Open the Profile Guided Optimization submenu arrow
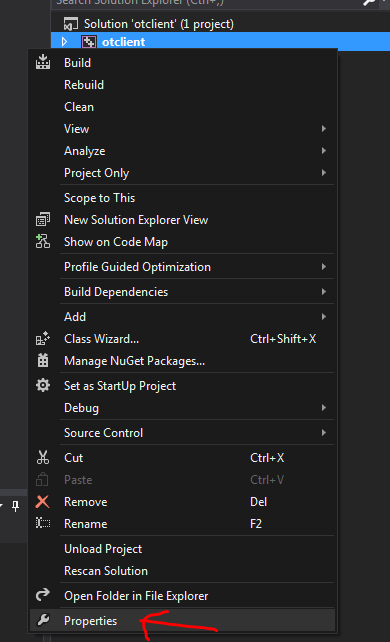Image resolution: width=390 pixels, height=642 pixels. click(x=324, y=267)
